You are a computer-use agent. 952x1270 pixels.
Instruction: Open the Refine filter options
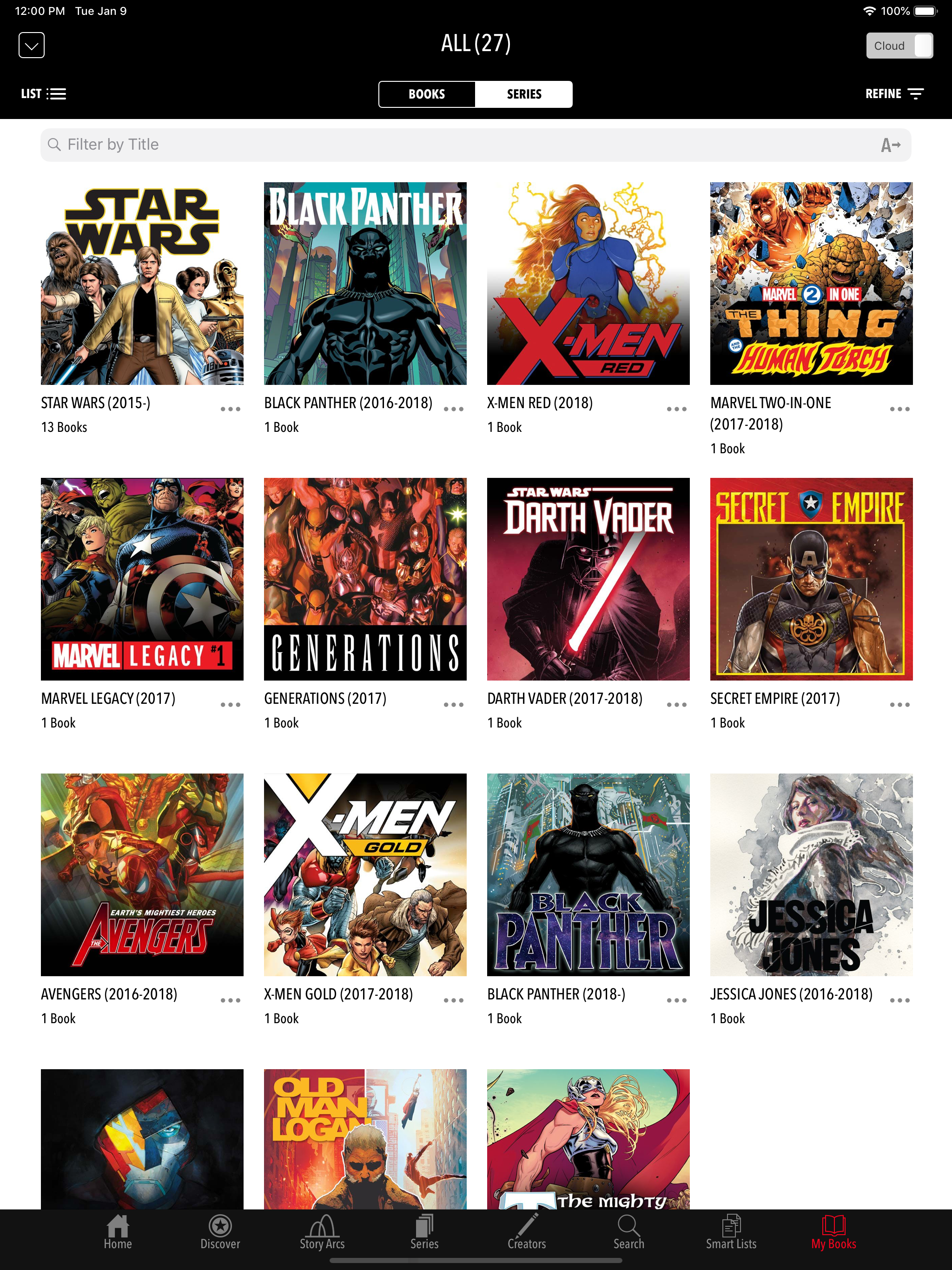pyautogui.click(x=894, y=94)
